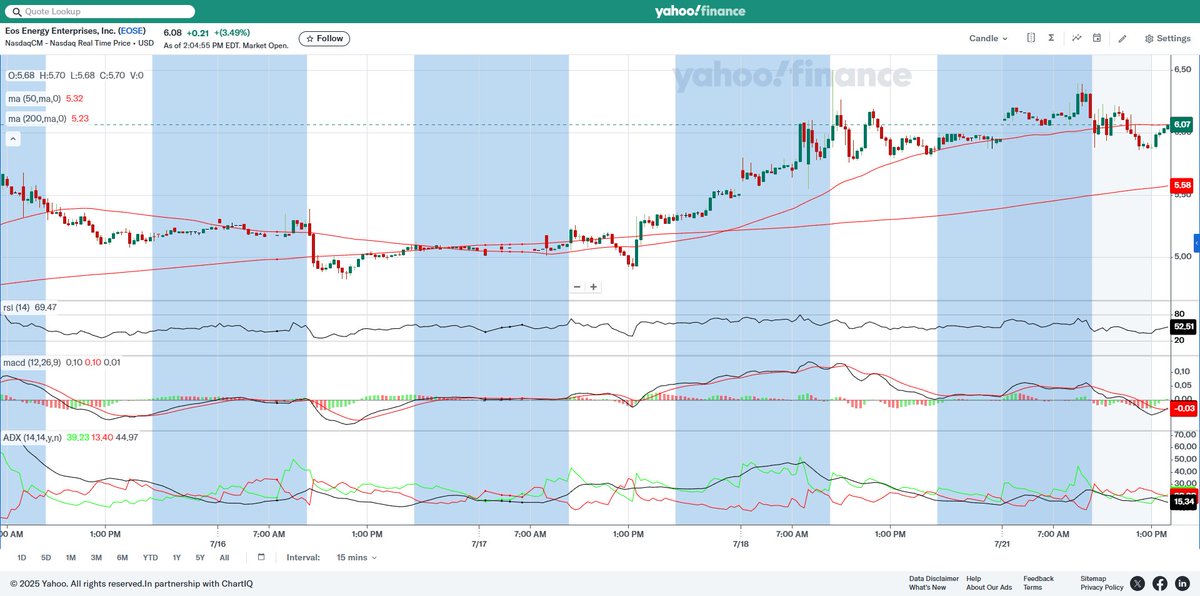The width and height of the screenshot is (1200, 596).
Task: Switch to the 3M range
Action: click(x=96, y=557)
